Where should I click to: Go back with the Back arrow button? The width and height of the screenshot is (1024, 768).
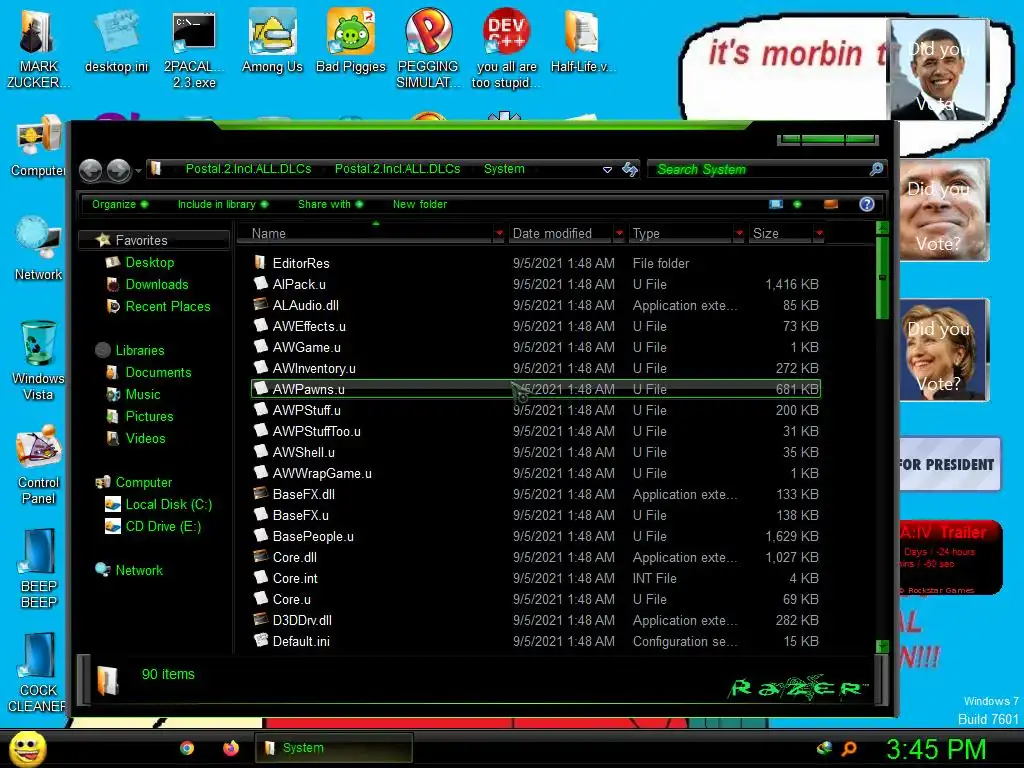pyautogui.click(x=91, y=170)
